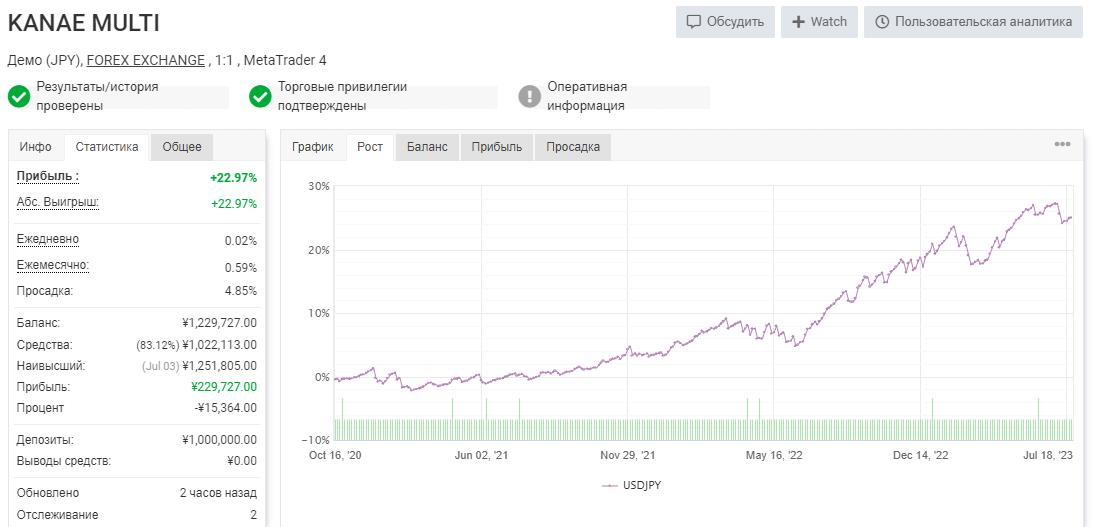1095x527 pixels.
Task: Open the Просадка drawdown tab
Action: [573, 147]
